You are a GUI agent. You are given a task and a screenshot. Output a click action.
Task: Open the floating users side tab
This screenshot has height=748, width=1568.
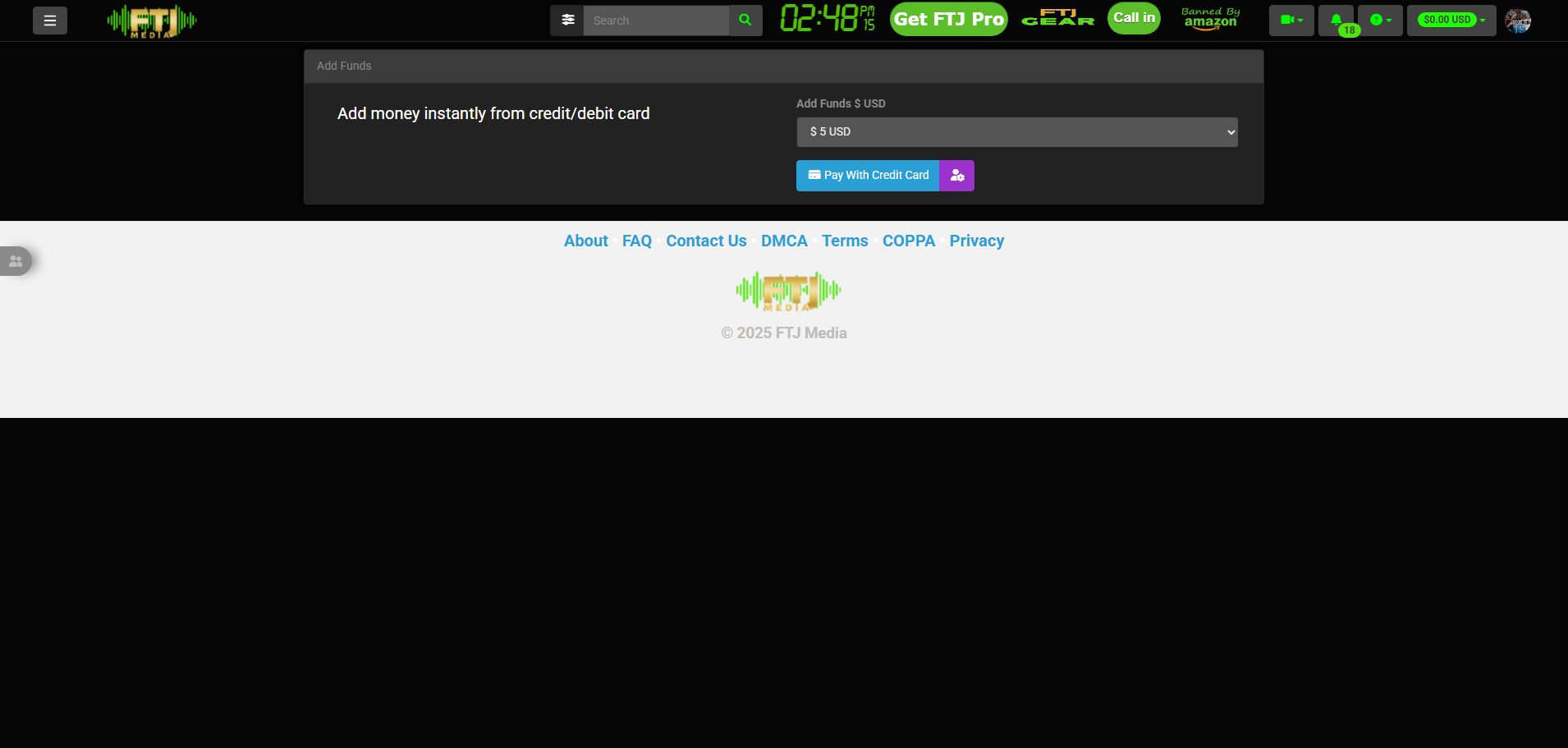[16, 261]
